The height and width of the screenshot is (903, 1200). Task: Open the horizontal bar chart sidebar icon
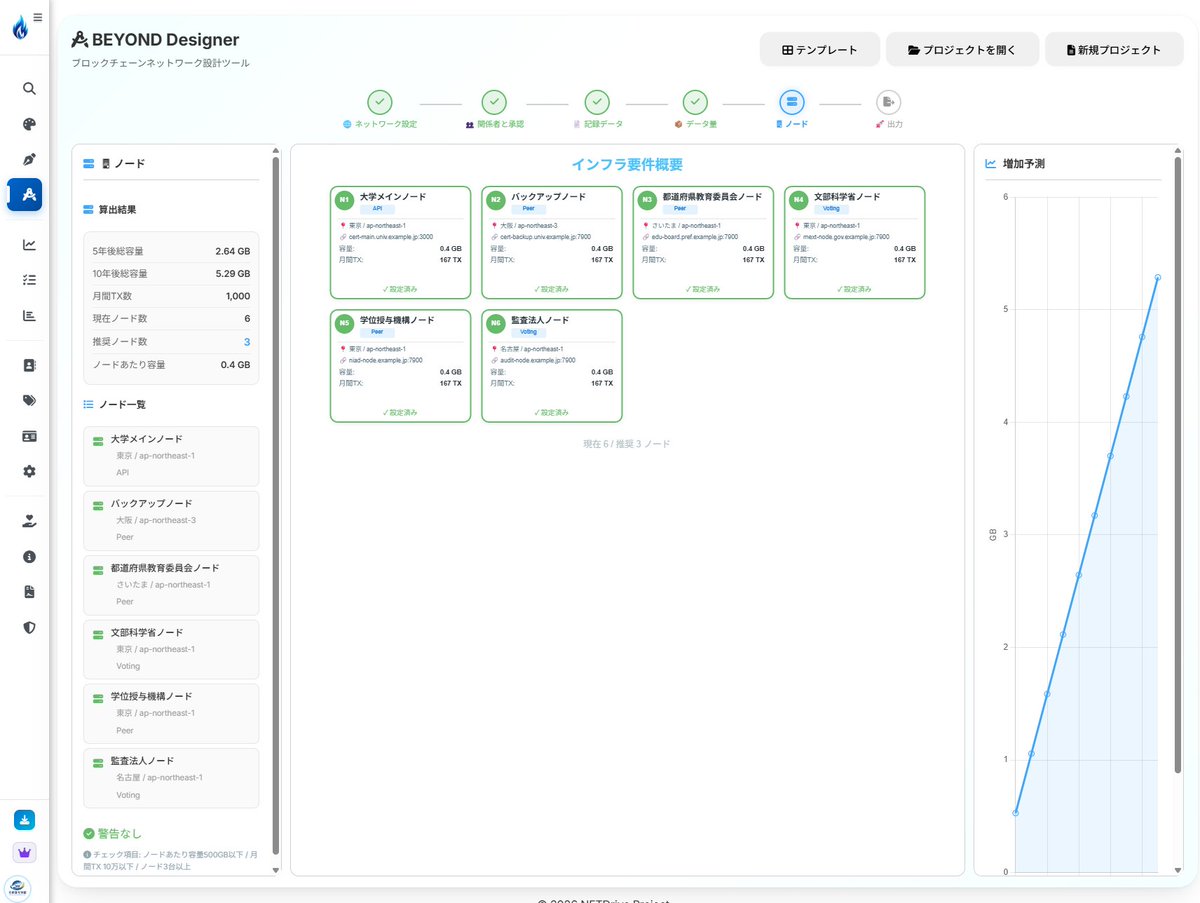point(29,315)
